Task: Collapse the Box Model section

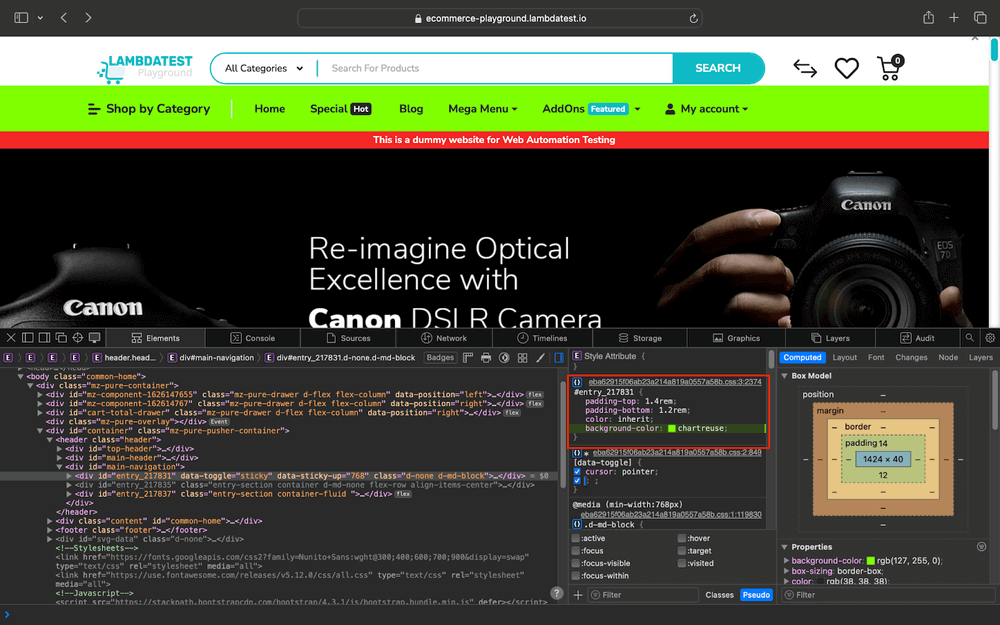Action: pos(786,376)
